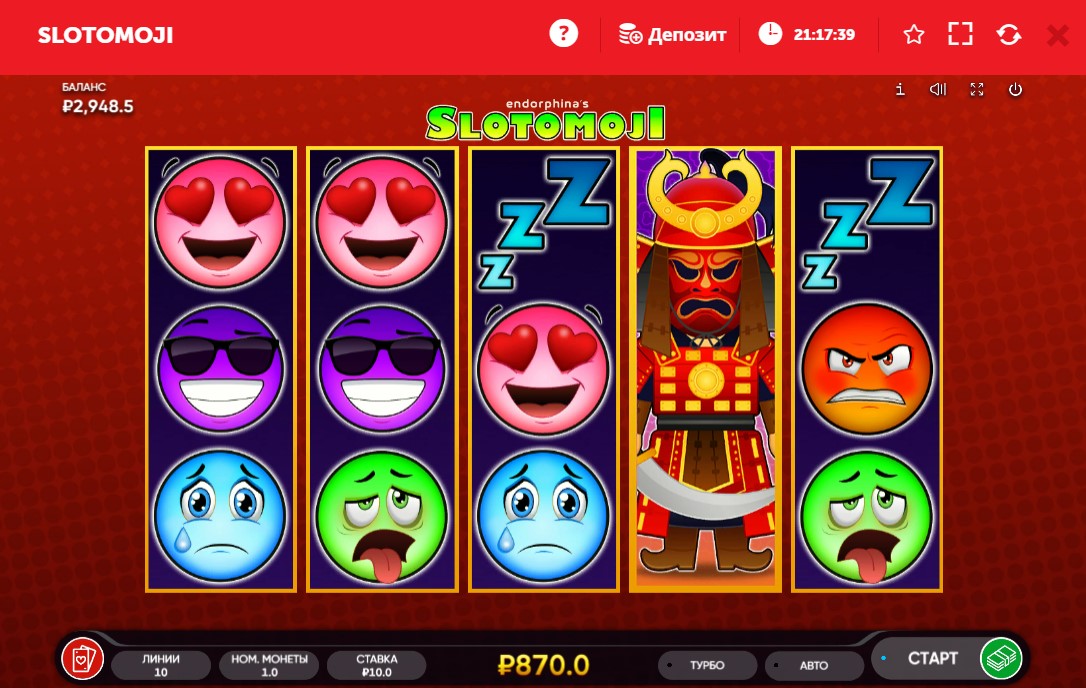Close the game with X icon

pyautogui.click(x=1058, y=35)
